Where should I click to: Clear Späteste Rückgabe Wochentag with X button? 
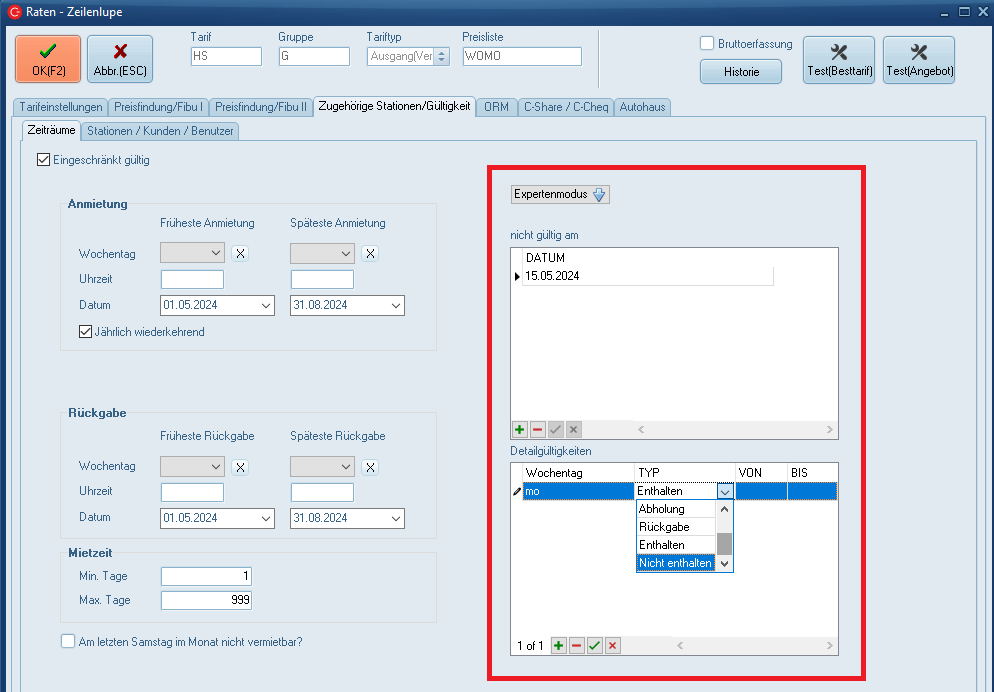coord(370,467)
